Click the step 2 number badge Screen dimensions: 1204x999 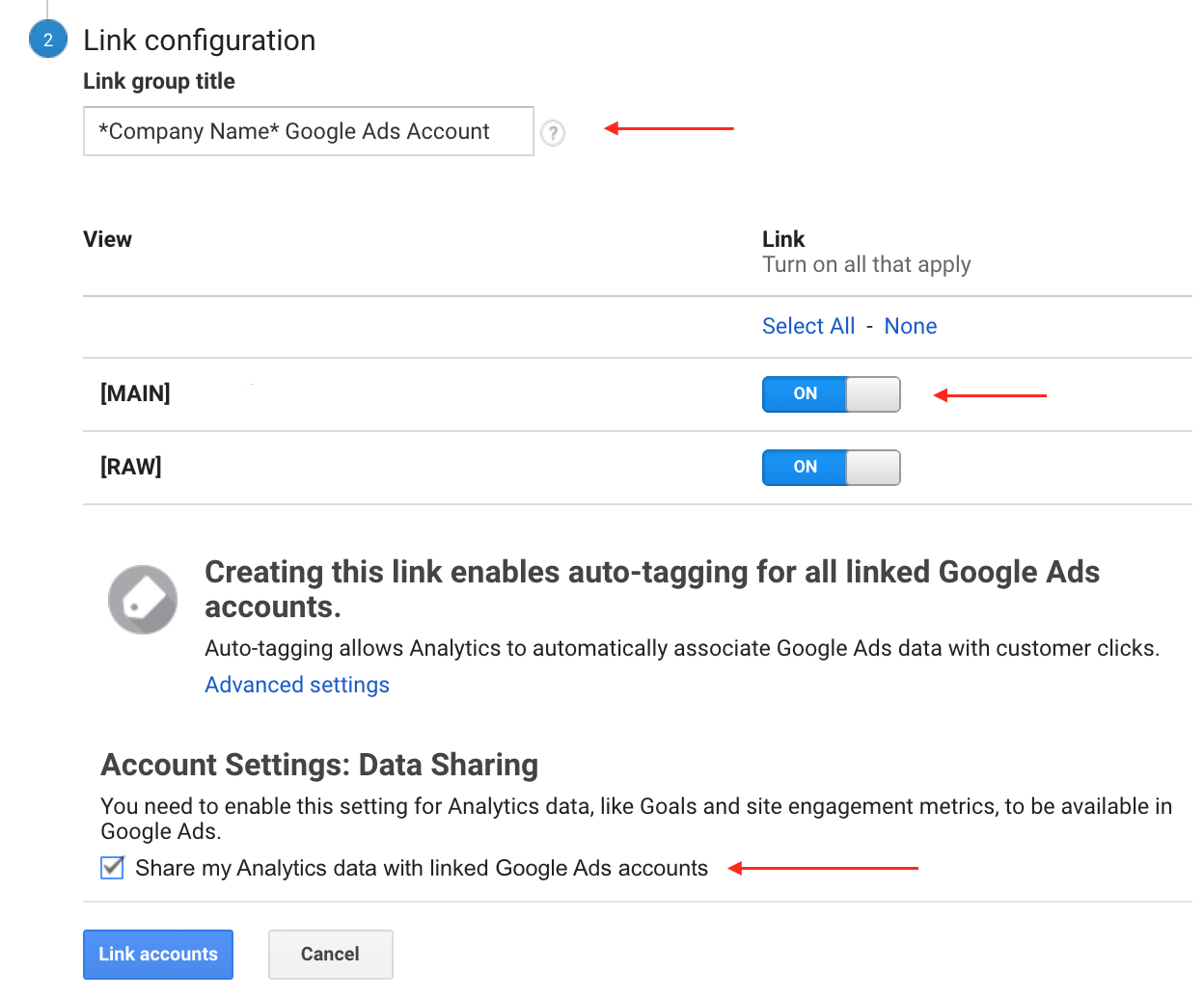click(48, 40)
